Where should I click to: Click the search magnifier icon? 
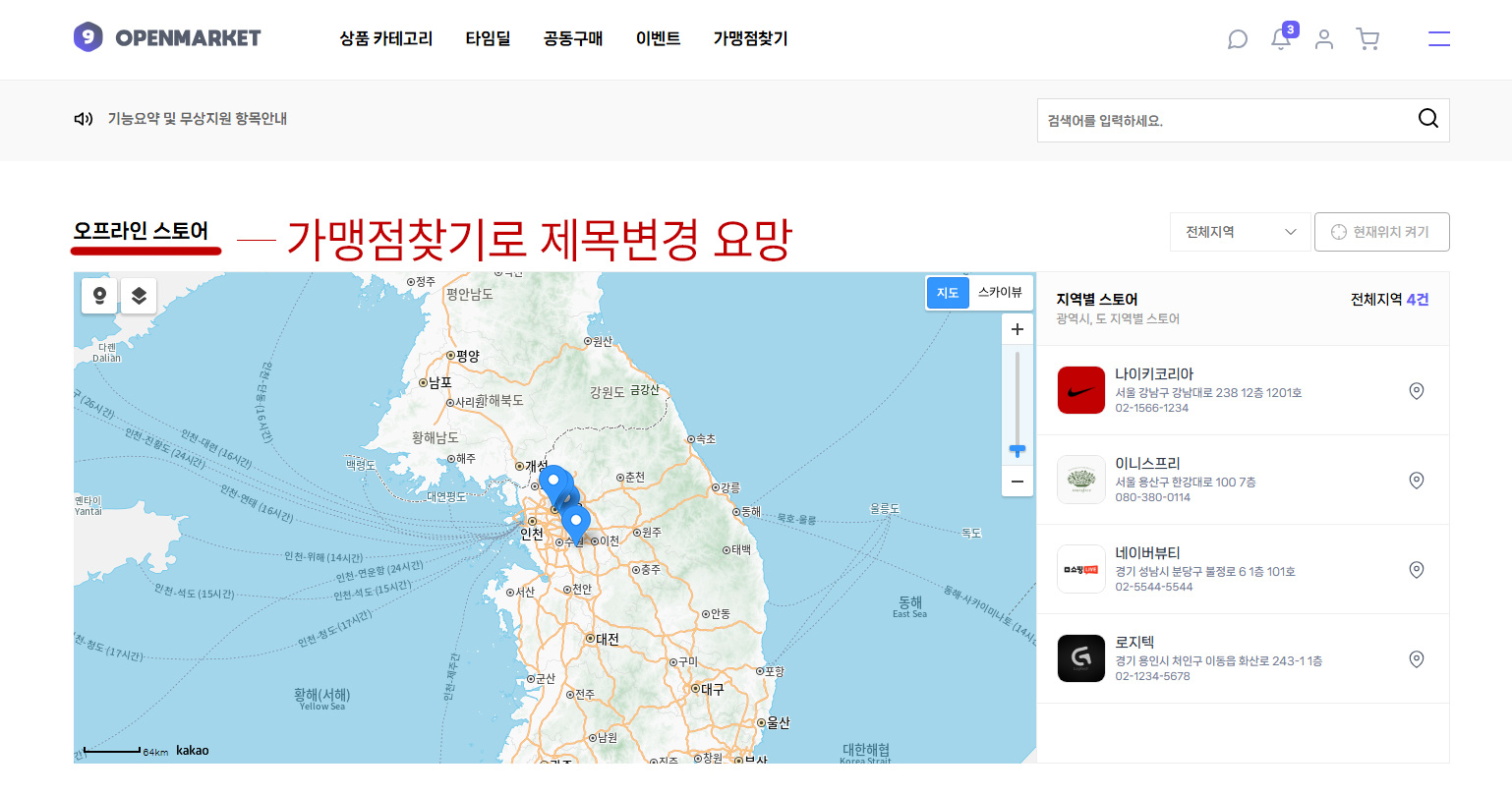click(1427, 119)
